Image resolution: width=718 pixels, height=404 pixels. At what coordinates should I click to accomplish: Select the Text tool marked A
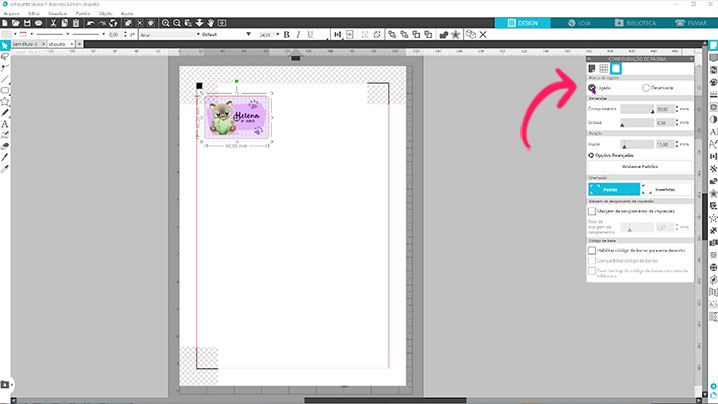pyautogui.click(x=5, y=124)
